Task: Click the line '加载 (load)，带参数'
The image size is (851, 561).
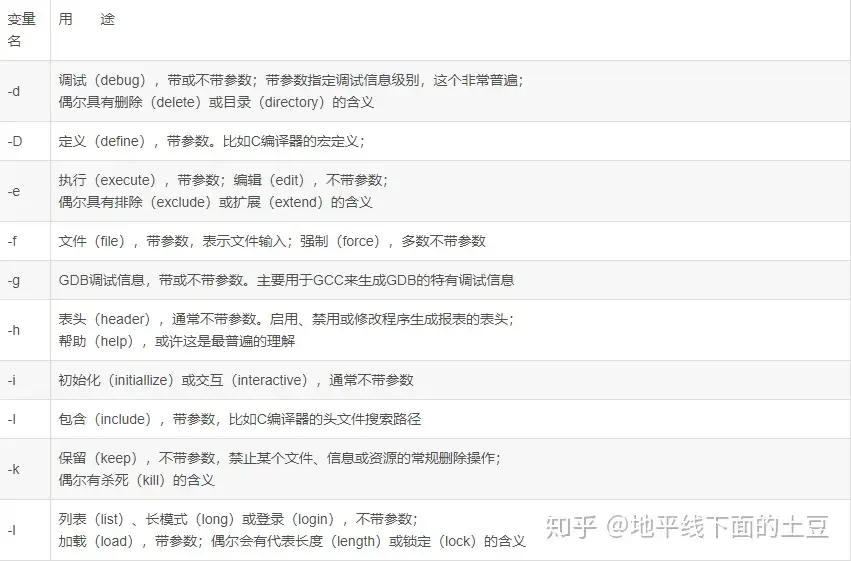Action: point(292,541)
